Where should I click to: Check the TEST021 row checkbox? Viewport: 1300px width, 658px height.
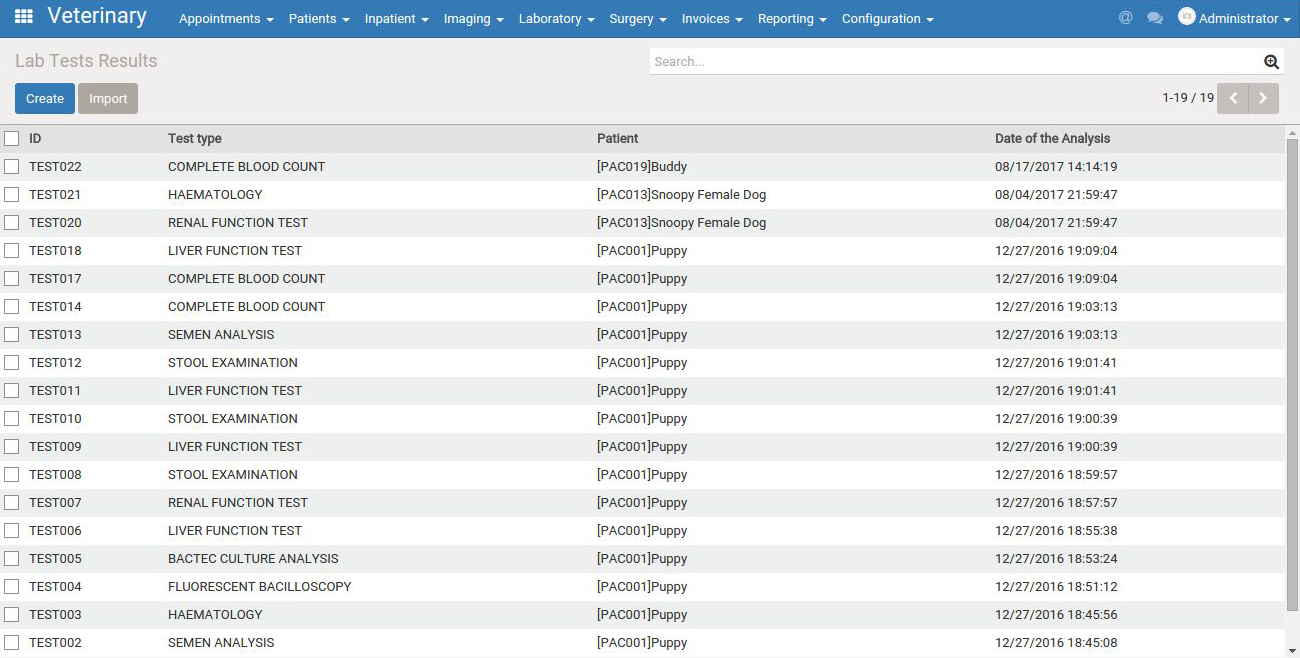pos(12,195)
